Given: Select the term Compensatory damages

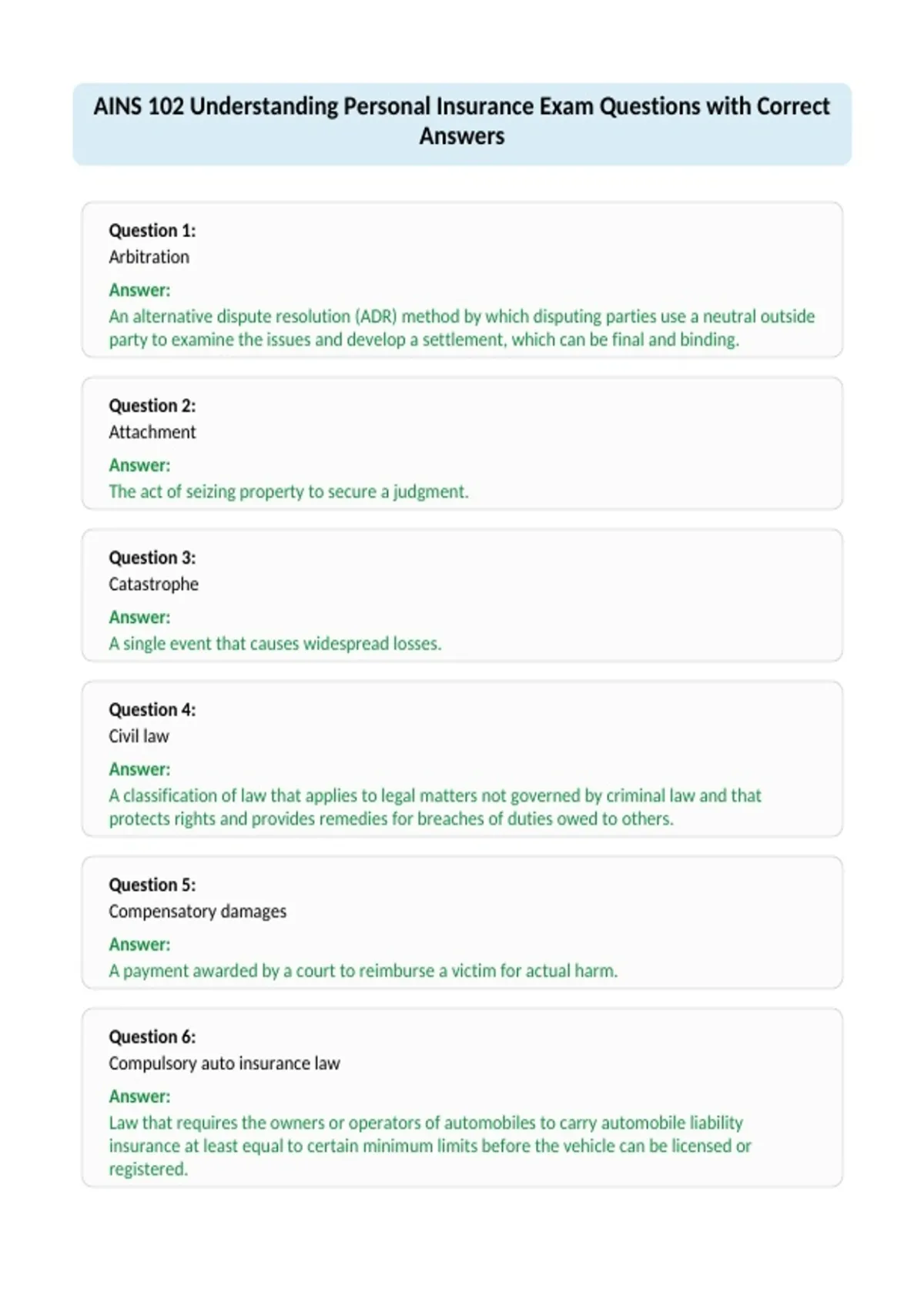Looking at the screenshot, I should tap(197, 912).
